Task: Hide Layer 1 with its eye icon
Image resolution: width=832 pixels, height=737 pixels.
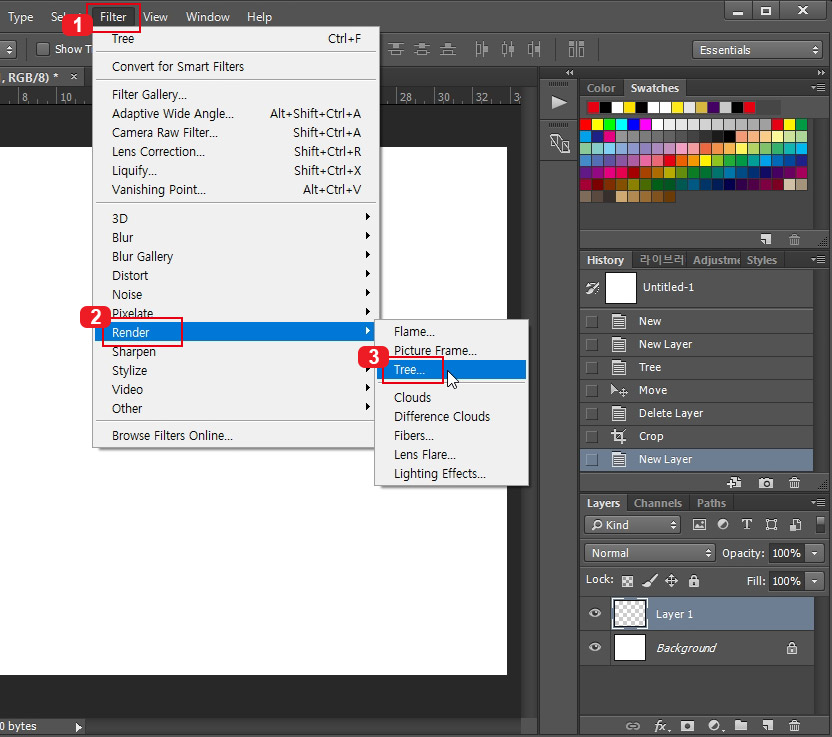Action: coord(595,613)
